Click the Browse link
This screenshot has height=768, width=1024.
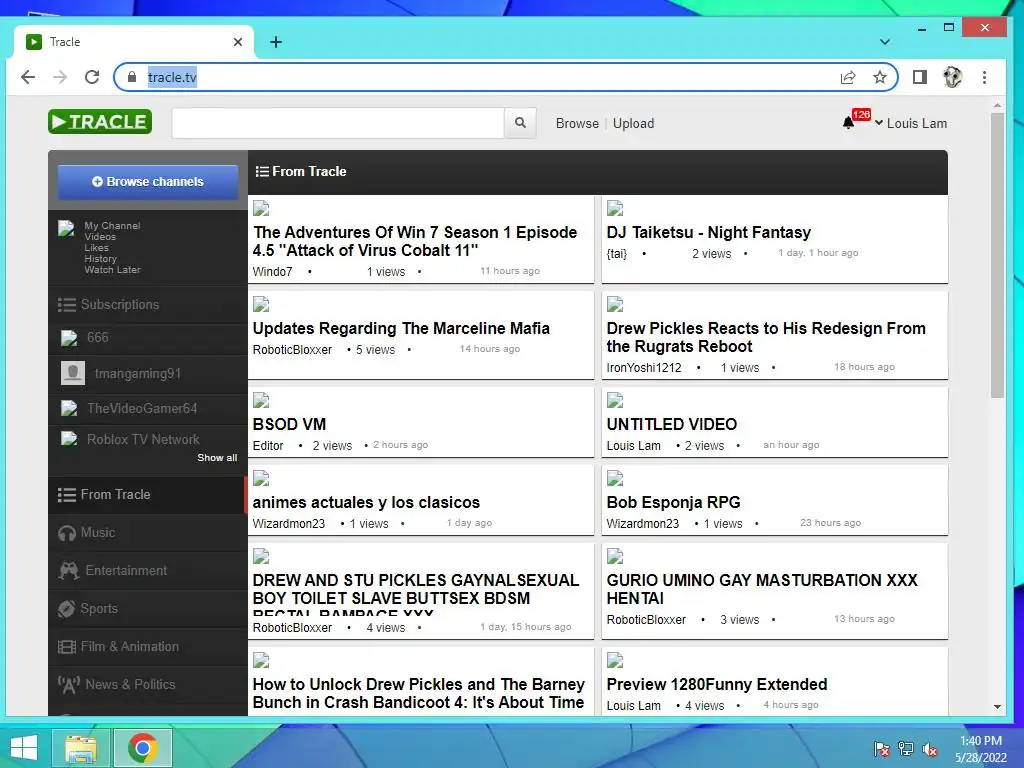click(577, 123)
